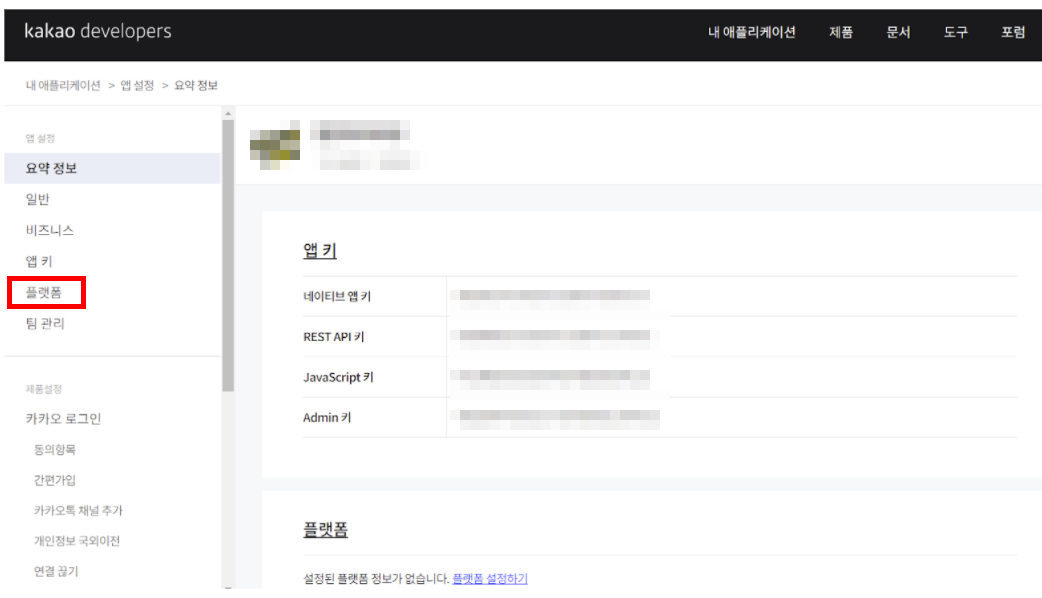Open the 문서 menu
The width and height of the screenshot is (1042, 598).
coord(898,32)
